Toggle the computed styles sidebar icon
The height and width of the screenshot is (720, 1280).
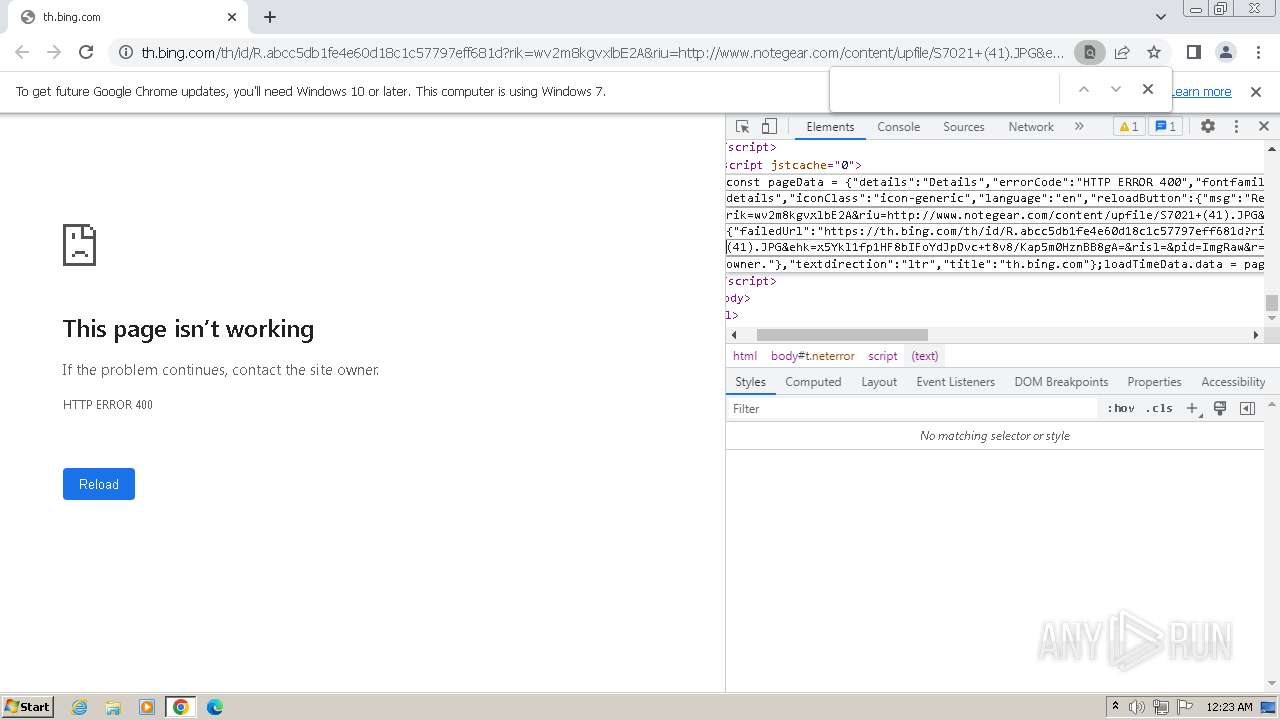pyautogui.click(x=1247, y=409)
